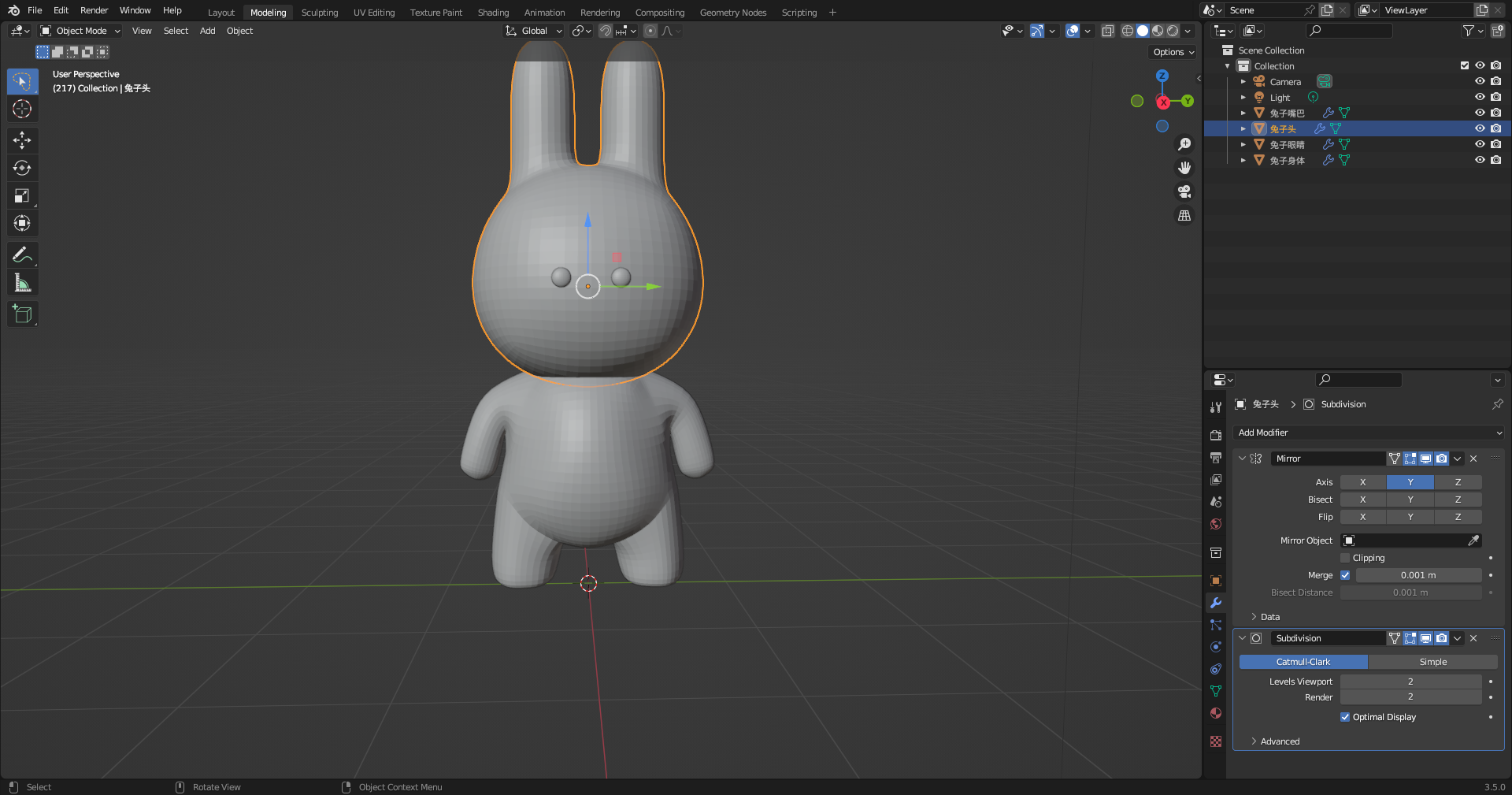Disable render for Light object
The height and width of the screenshot is (795, 1512).
coord(1495,97)
